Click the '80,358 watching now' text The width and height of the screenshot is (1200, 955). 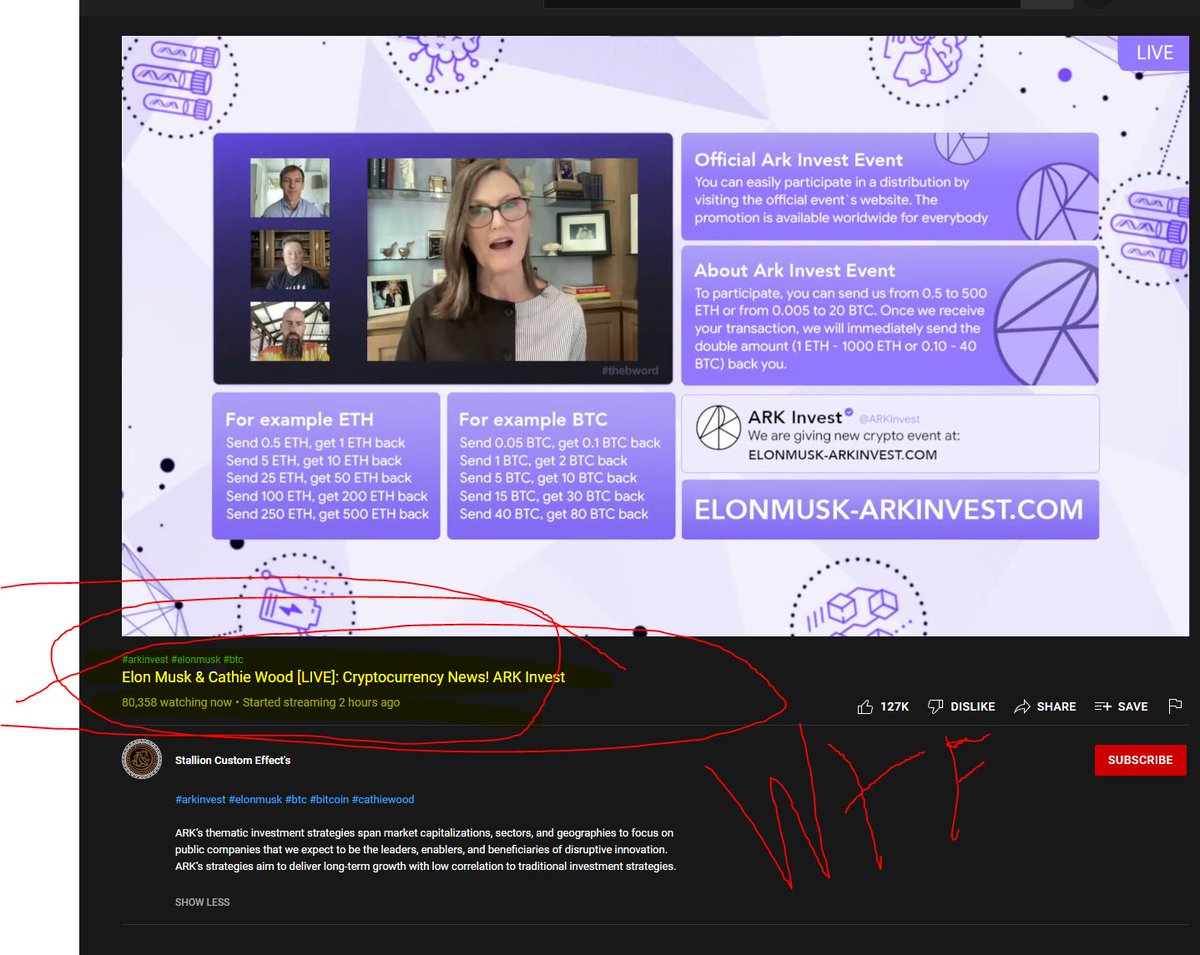[177, 702]
